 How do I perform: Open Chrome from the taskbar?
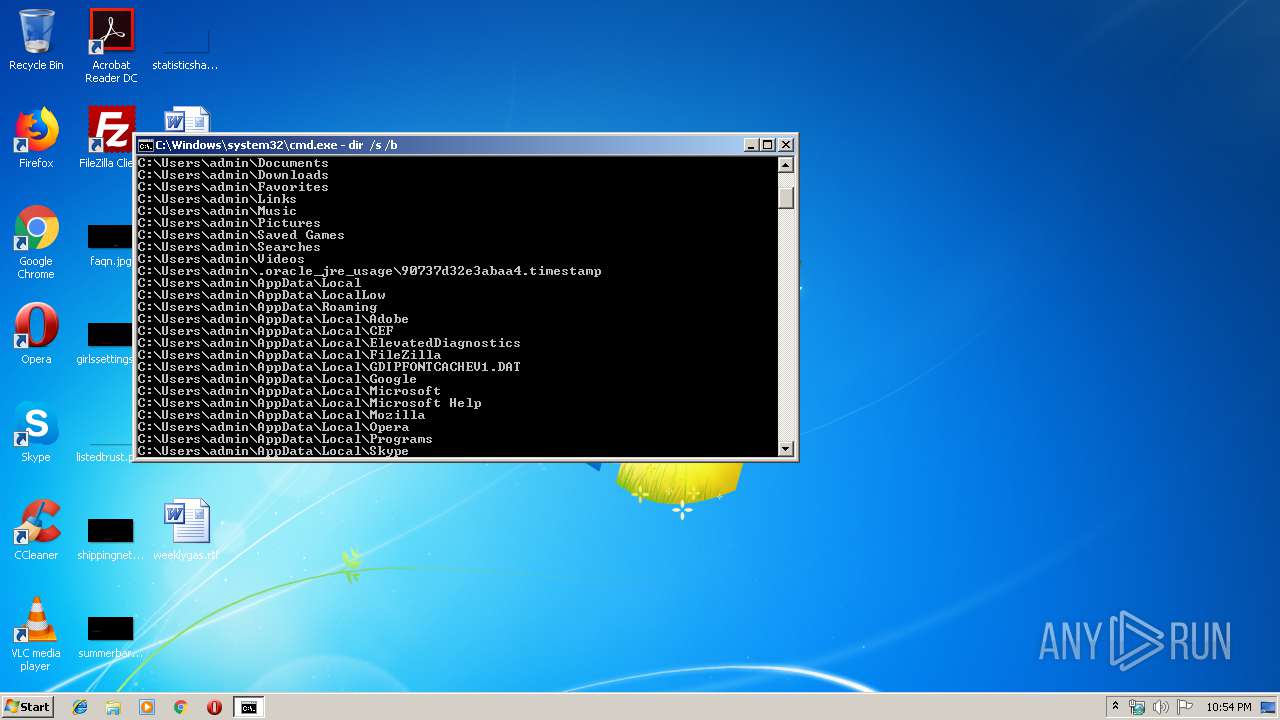(181, 707)
